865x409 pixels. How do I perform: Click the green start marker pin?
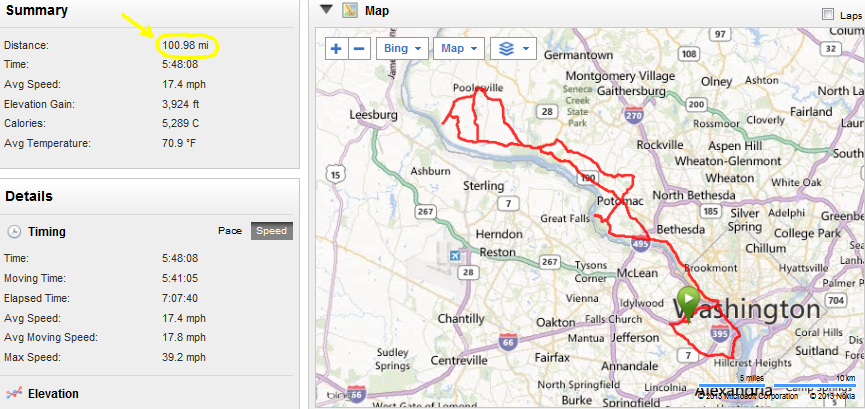[x=688, y=304]
